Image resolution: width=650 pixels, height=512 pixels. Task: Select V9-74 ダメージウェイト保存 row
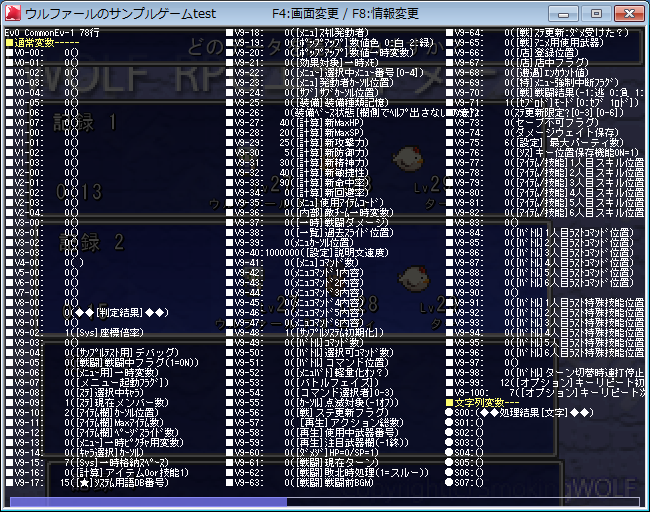point(533,132)
